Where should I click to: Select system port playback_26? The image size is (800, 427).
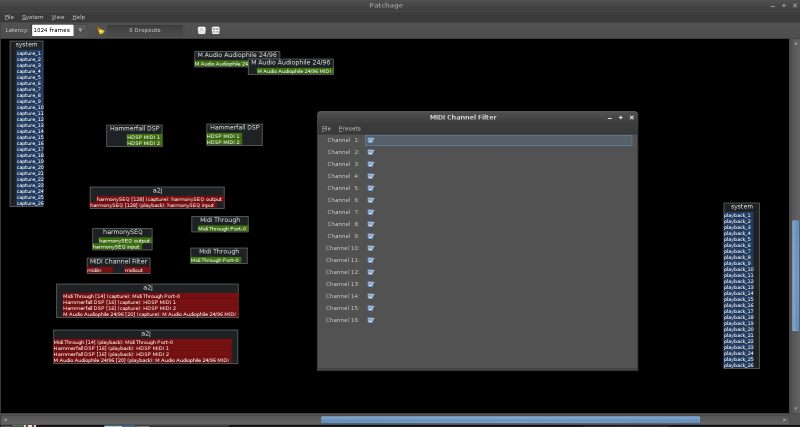(x=738, y=365)
